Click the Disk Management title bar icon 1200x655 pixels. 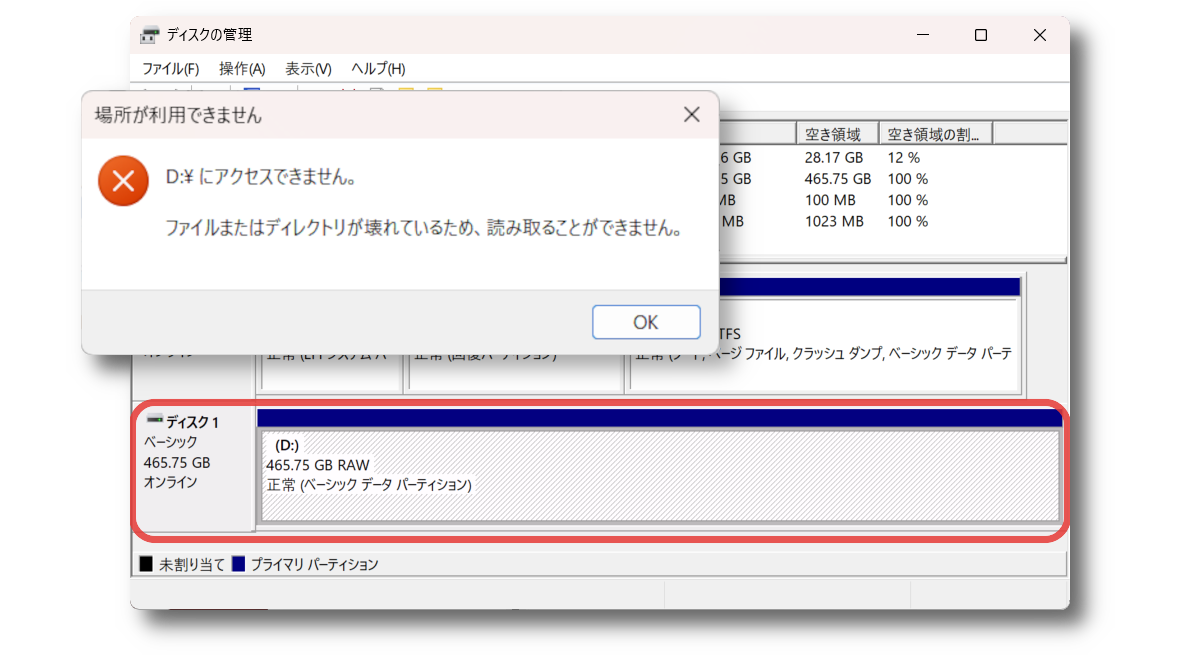(149, 35)
